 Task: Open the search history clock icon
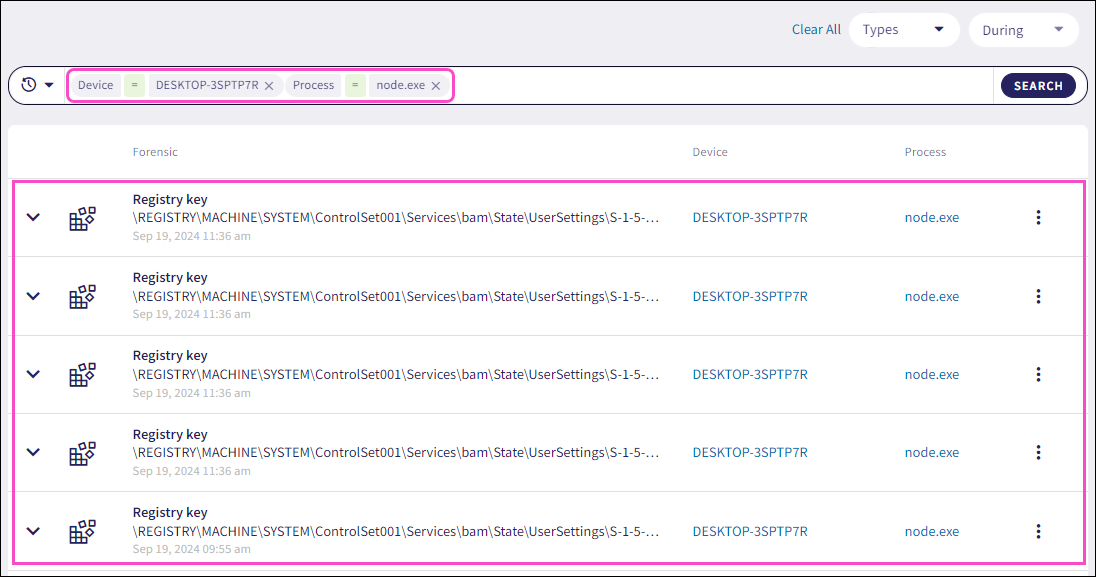[30, 85]
